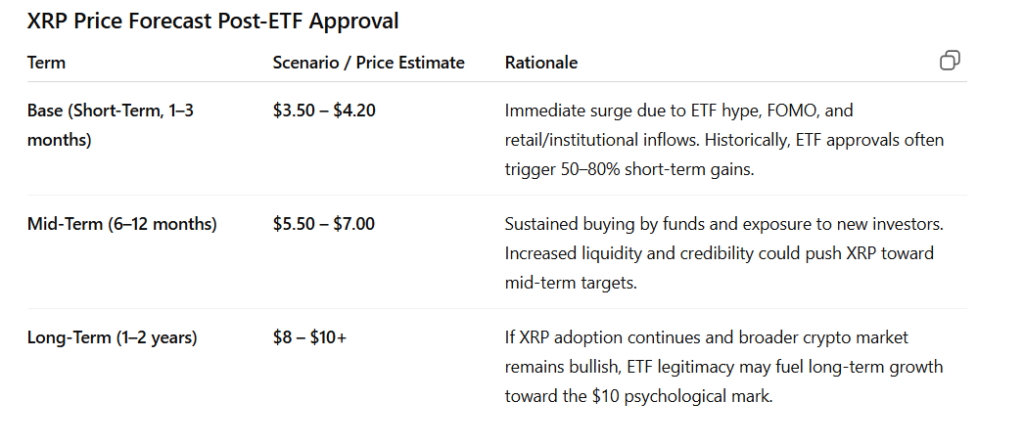
Task: Click the $5.50 – $7.00 price estimate
Action: tap(324, 223)
